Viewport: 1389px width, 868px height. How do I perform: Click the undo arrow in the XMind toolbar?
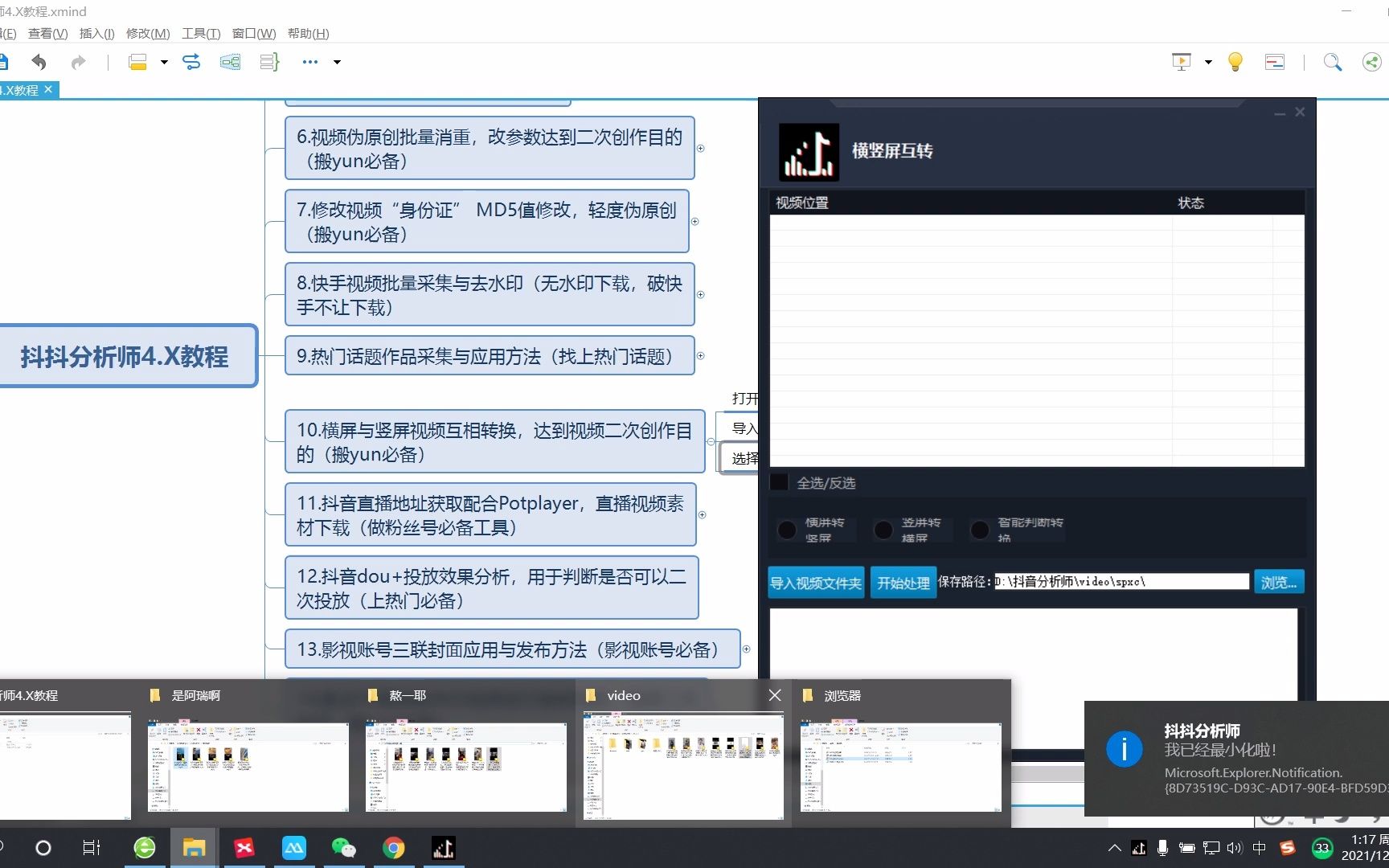39,62
